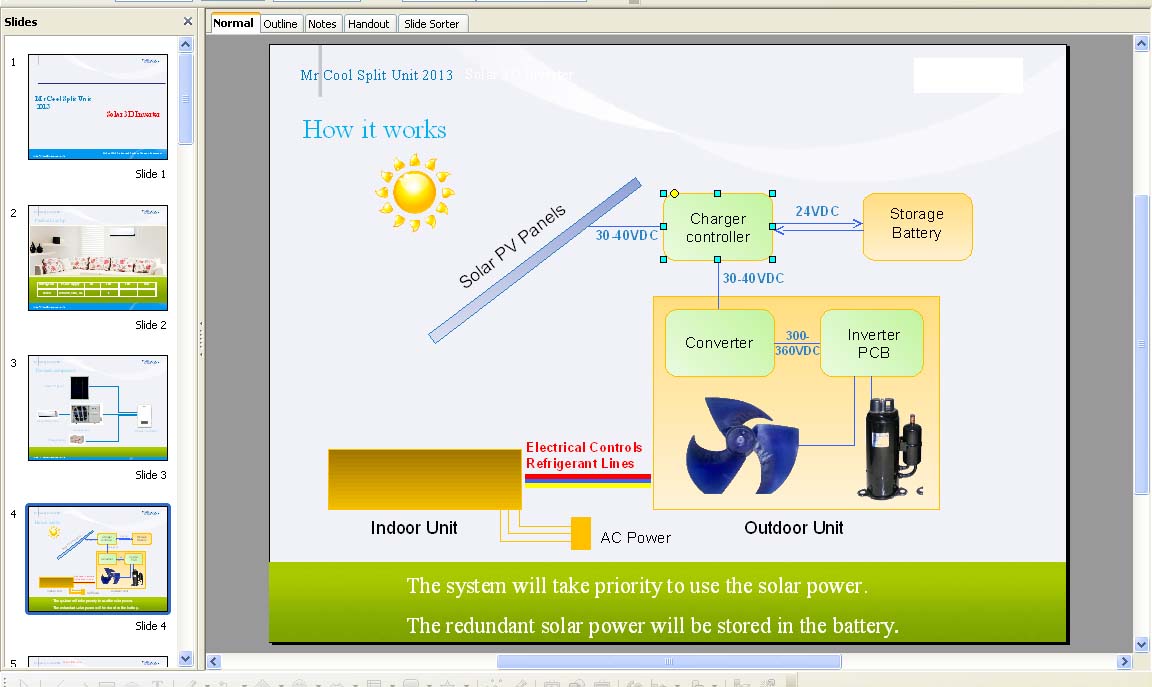Choose the Slide 3 thumbnail
The image size is (1152, 687).
98,408
